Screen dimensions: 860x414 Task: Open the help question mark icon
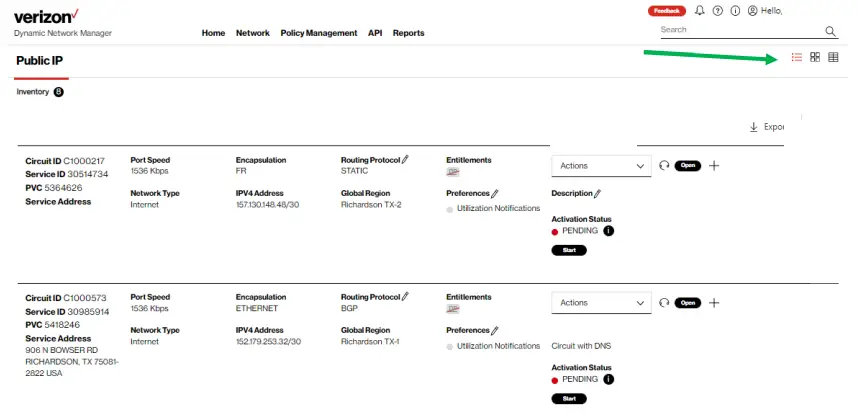pos(717,11)
